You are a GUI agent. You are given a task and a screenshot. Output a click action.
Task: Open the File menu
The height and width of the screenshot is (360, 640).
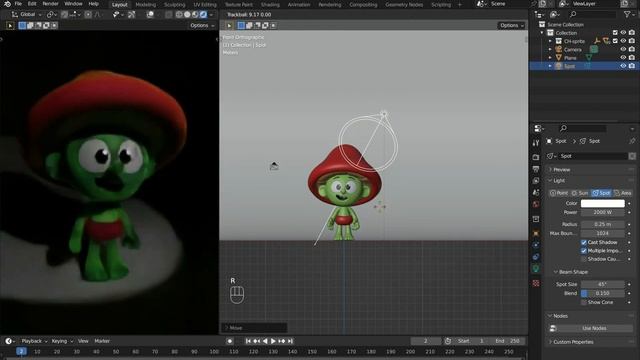pyautogui.click(x=18, y=4)
